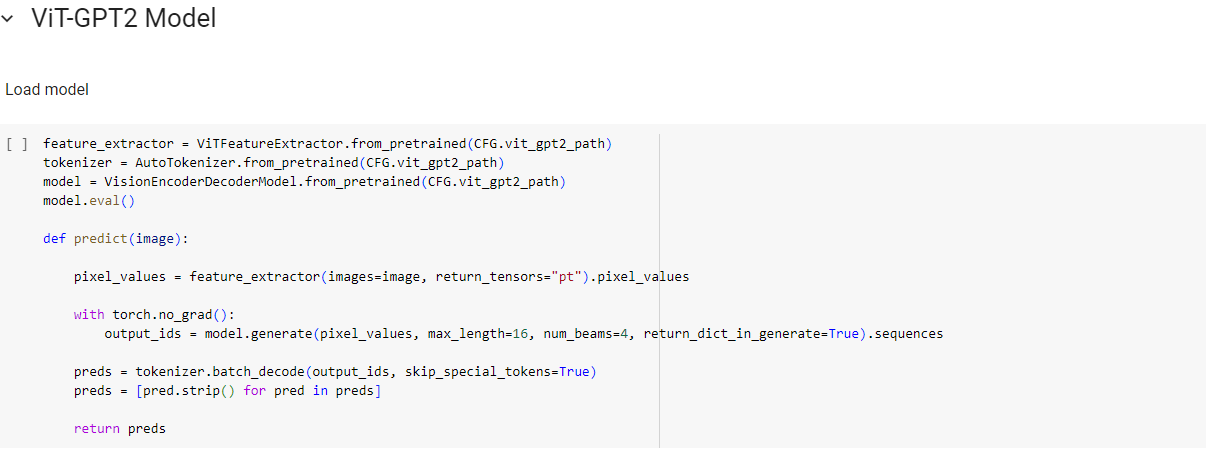Run the code cell using empty brackets
The height and width of the screenshot is (457, 1206).
click(17, 144)
